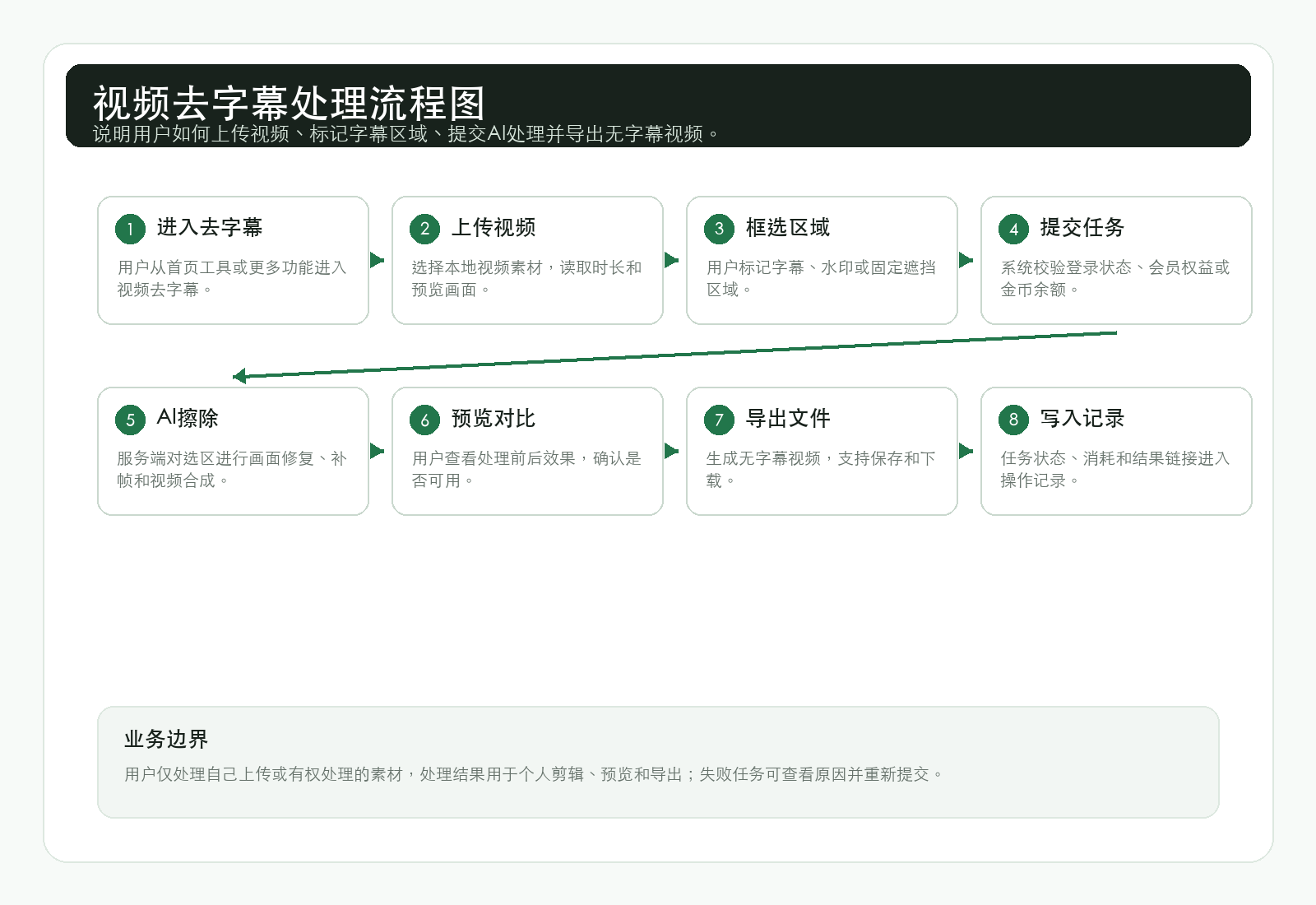Click description 生成无字幕视频
The image size is (1316, 905).
click(x=821, y=469)
